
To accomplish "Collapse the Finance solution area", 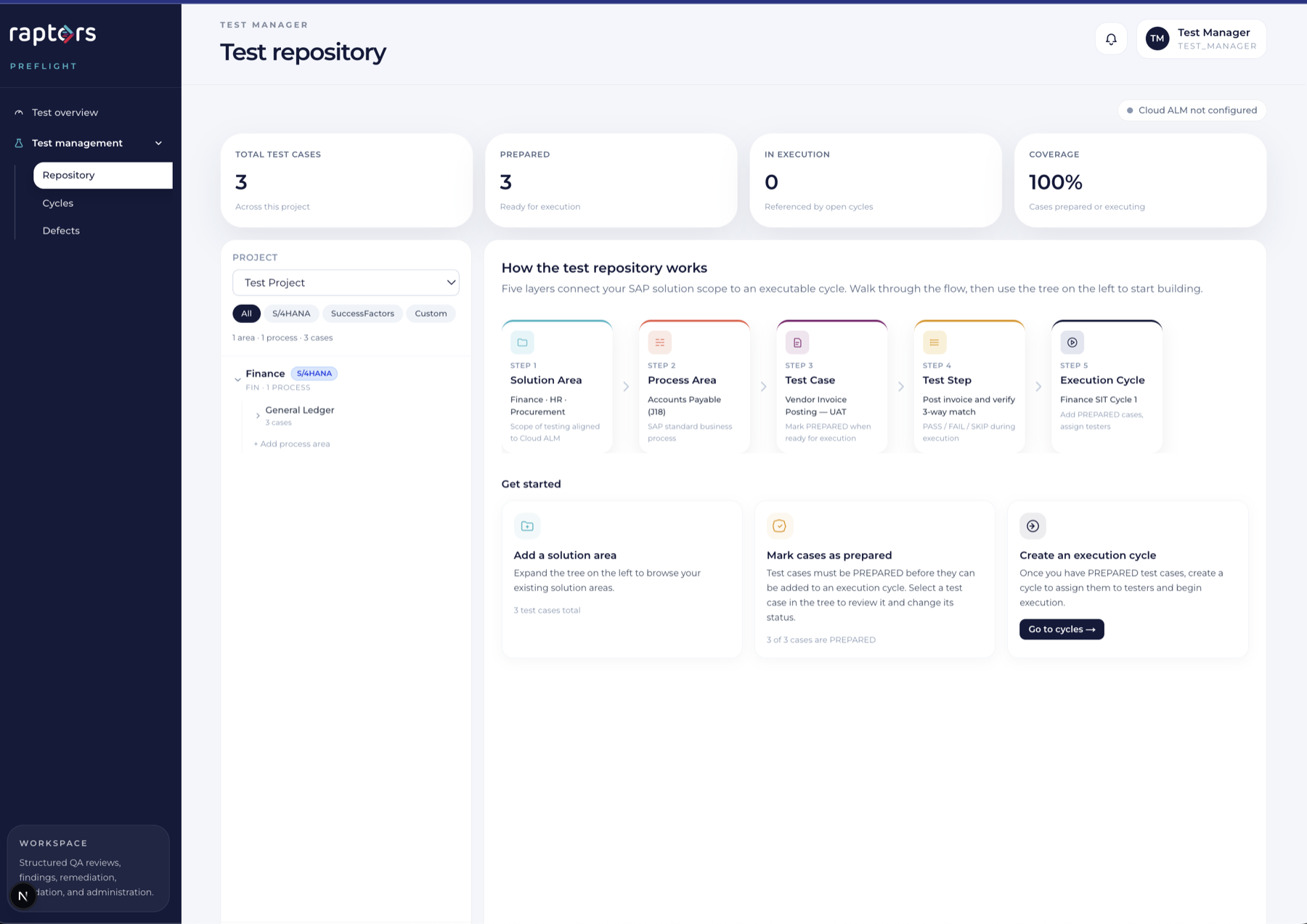I will pyautogui.click(x=237, y=378).
